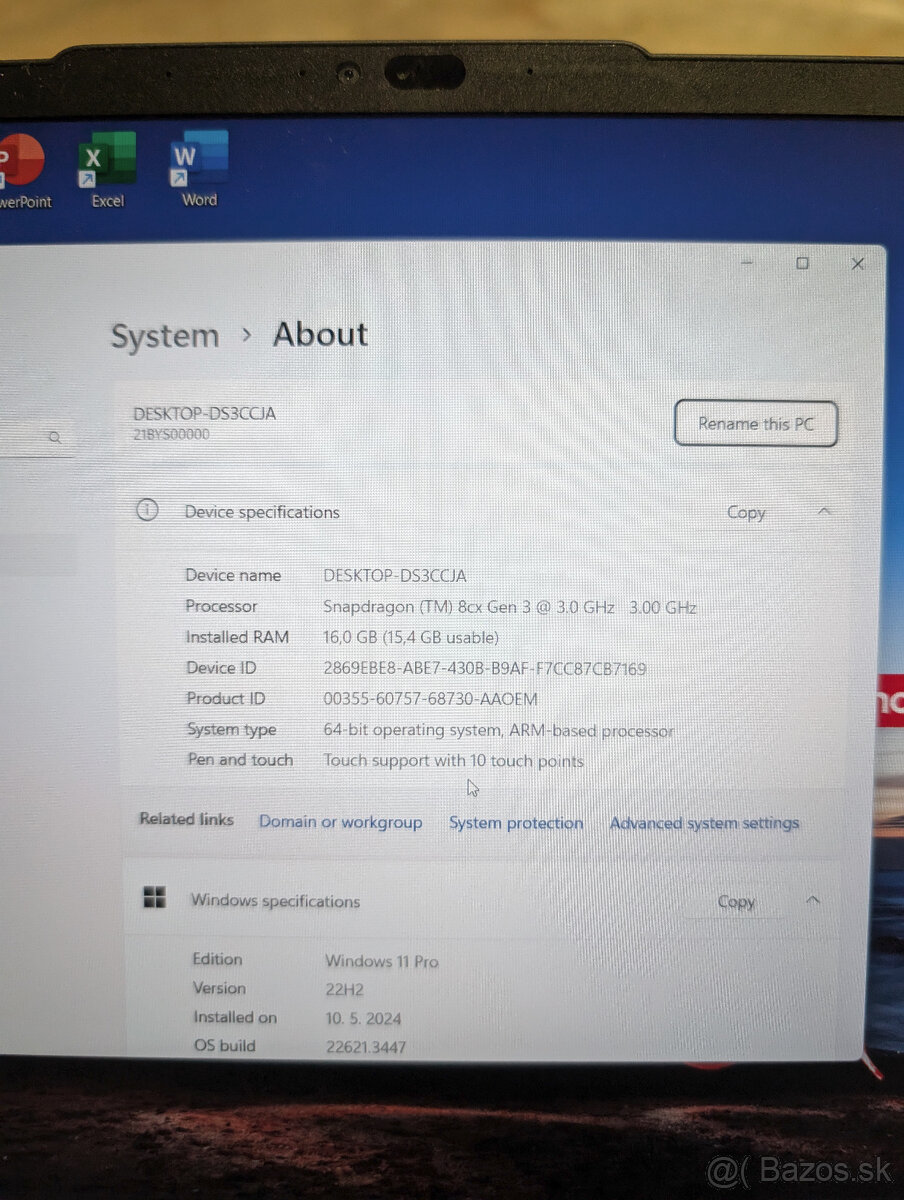904x1200 pixels.
Task: Copy the Device specifications details
Action: pyautogui.click(x=745, y=512)
